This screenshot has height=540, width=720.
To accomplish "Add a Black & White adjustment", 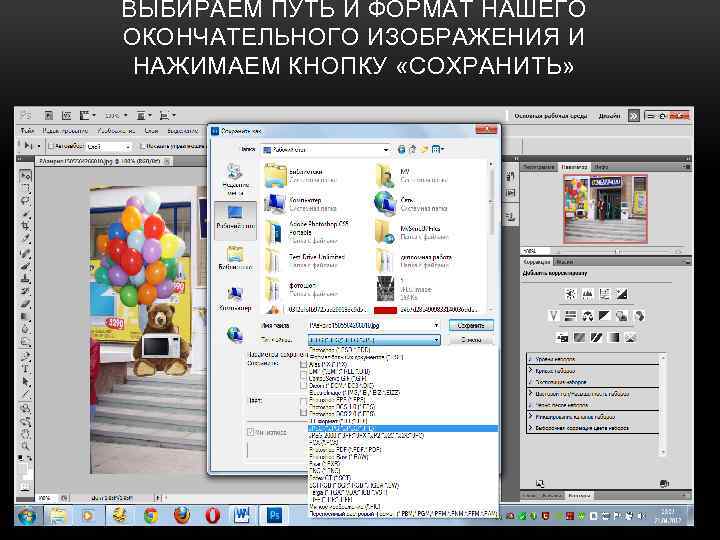I will coord(604,316).
